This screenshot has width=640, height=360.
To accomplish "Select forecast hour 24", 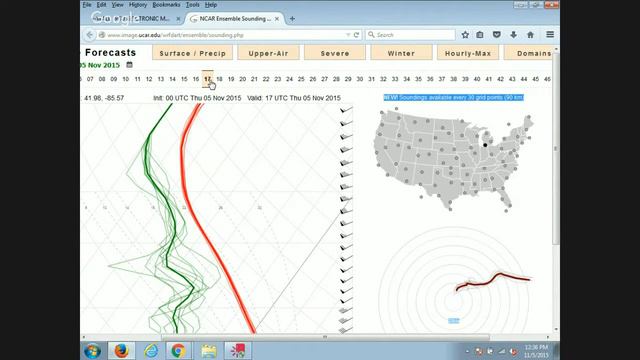I will [289, 79].
